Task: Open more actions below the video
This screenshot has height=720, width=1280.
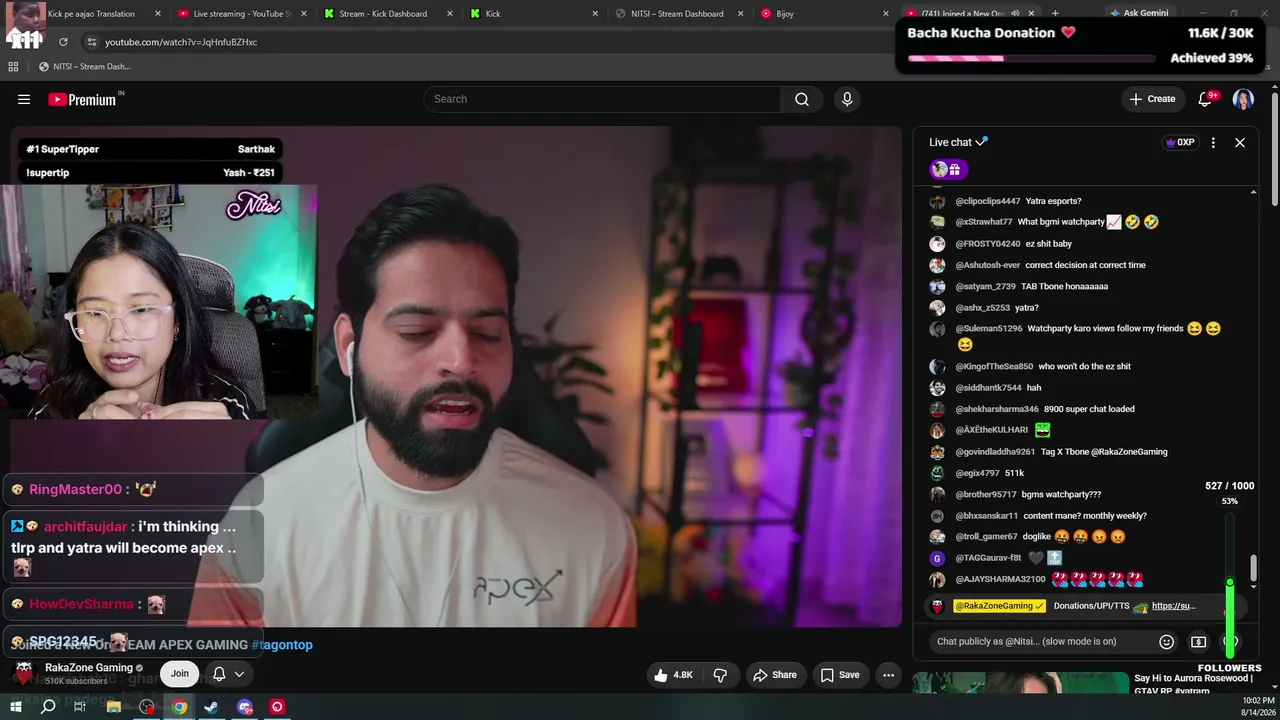Action: pos(888,675)
